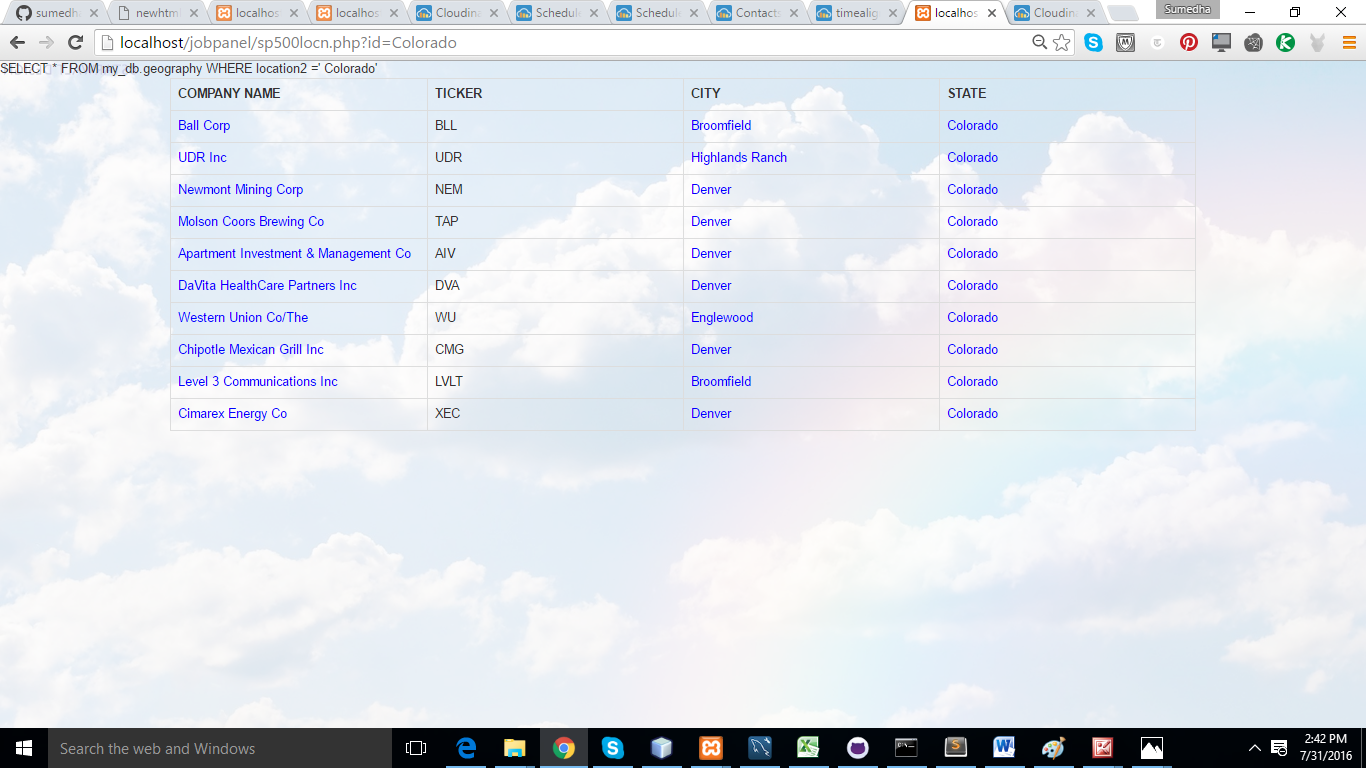Open the Chipotle Mexican Grill Inc link

click(x=251, y=349)
